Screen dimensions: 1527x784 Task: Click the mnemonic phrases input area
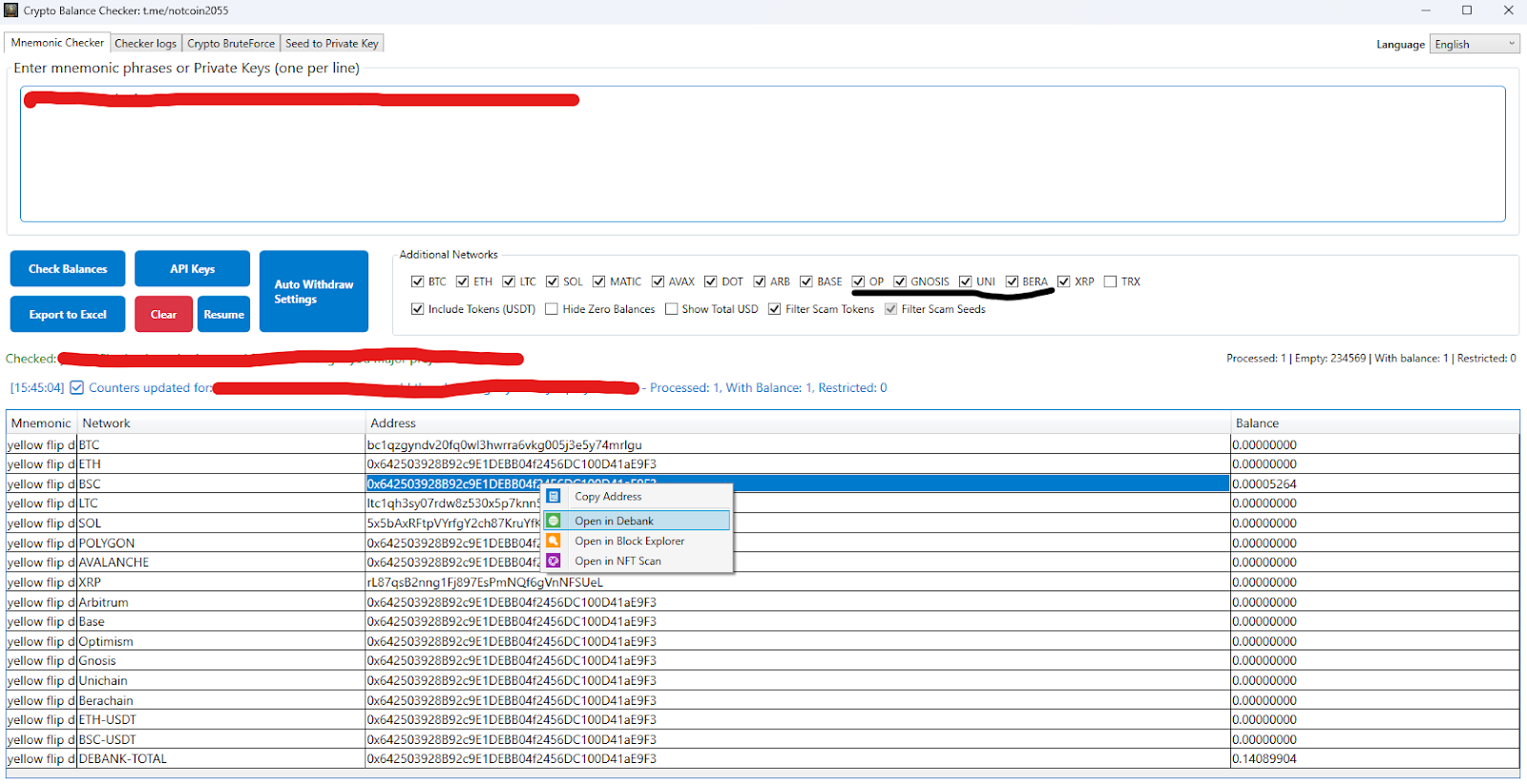point(763,155)
